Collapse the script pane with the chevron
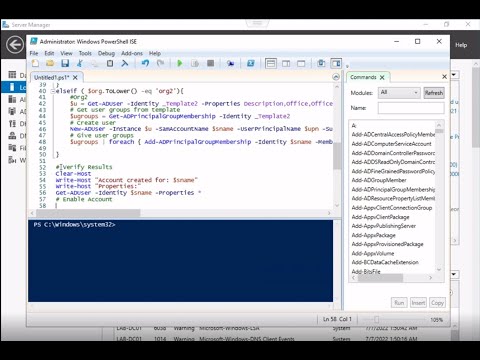The image size is (480, 360). [x=336, y=77]
